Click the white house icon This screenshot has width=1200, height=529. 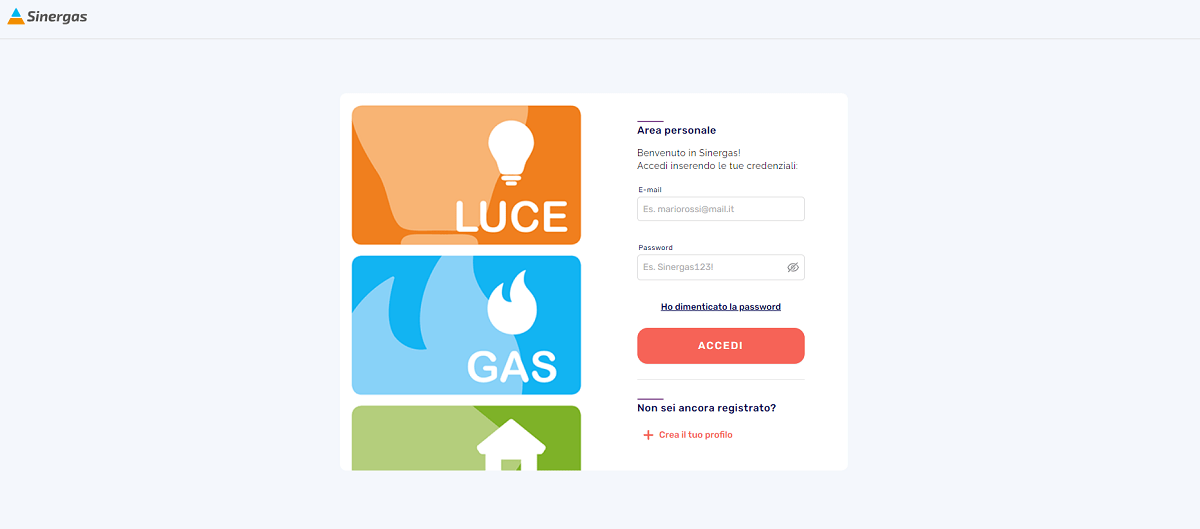pyautogui.click(x=511, y=446)
